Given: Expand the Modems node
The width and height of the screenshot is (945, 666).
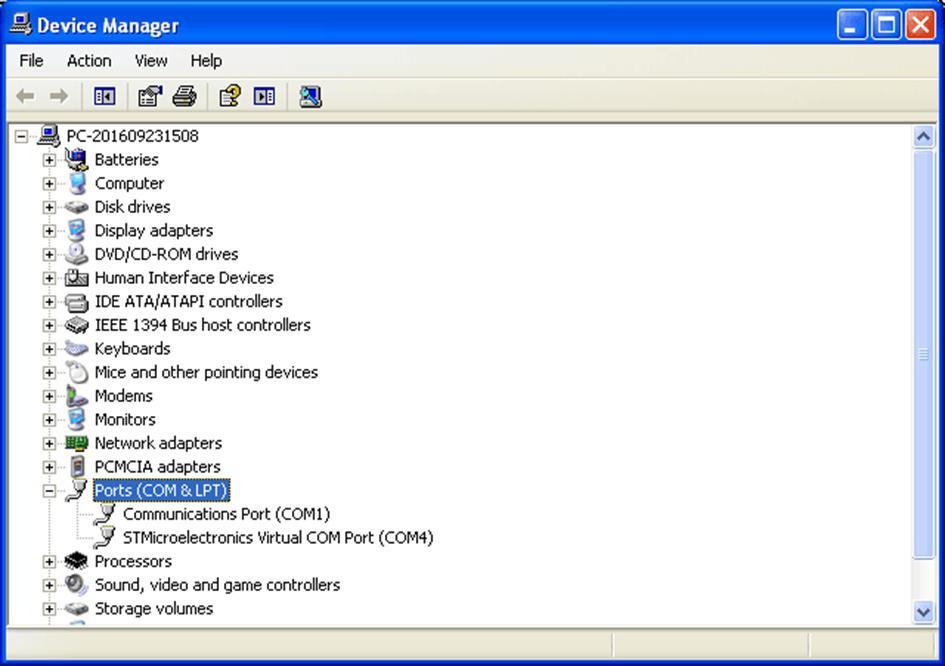Looking at the screenshot, I should pyautogui.click(x=49, y=397).
